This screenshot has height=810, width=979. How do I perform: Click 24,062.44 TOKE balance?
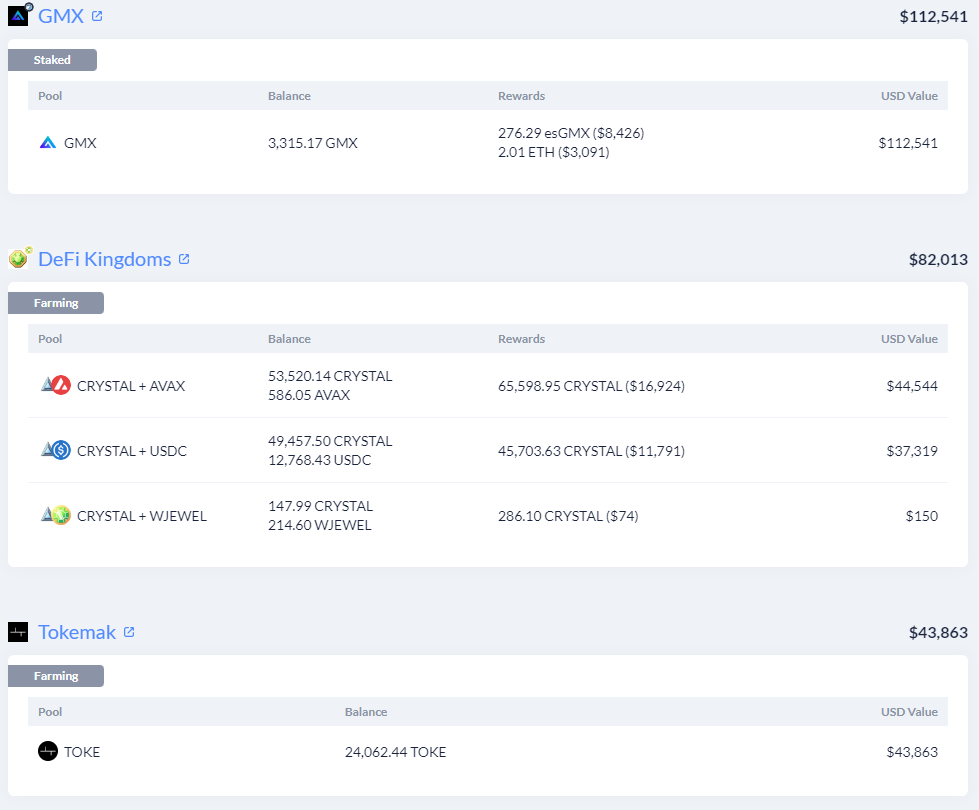(x=395, y=752)
